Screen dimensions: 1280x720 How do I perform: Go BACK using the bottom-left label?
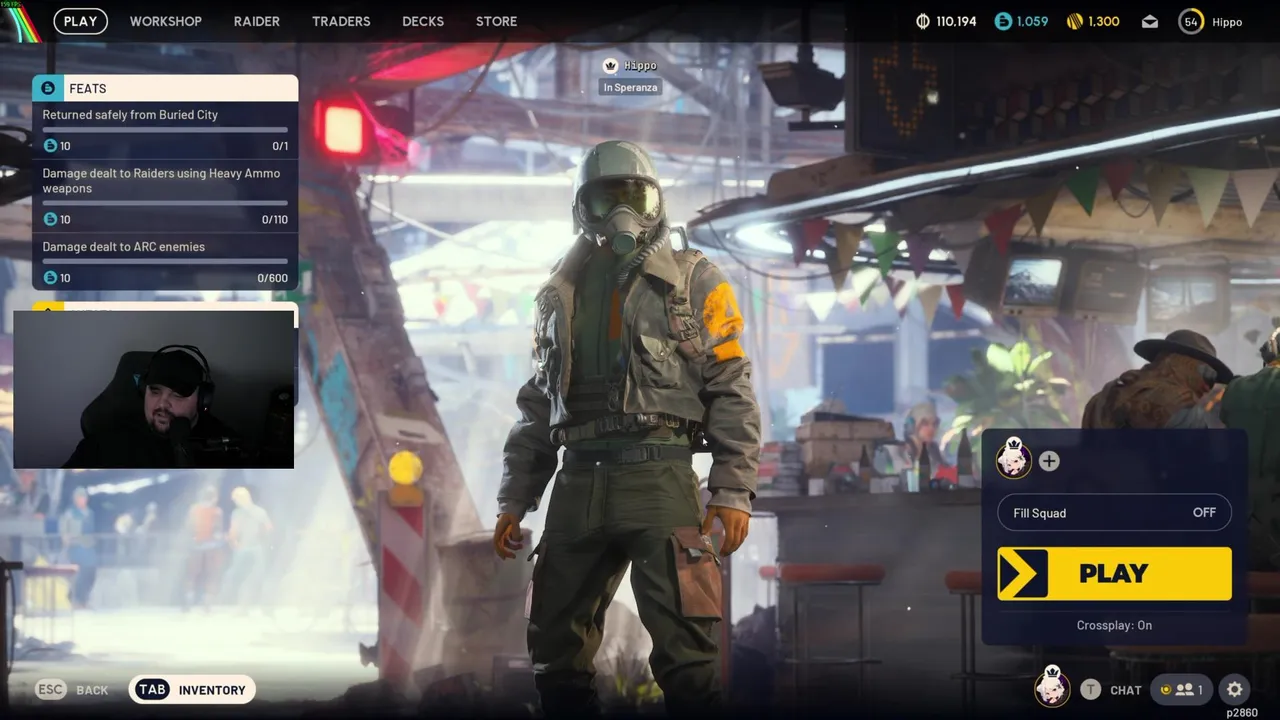coord(92,690)
